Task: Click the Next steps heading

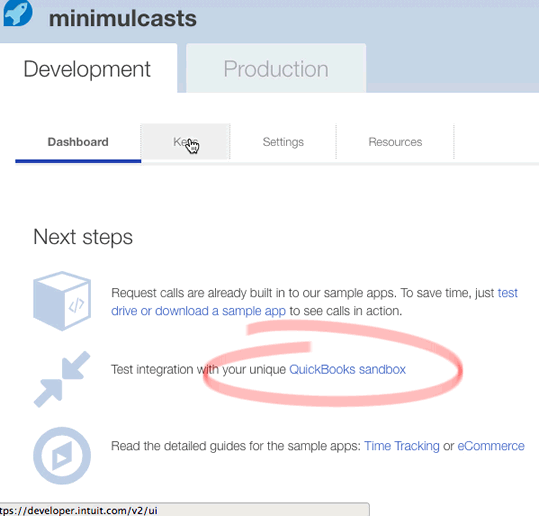Action: click(83, 237)
